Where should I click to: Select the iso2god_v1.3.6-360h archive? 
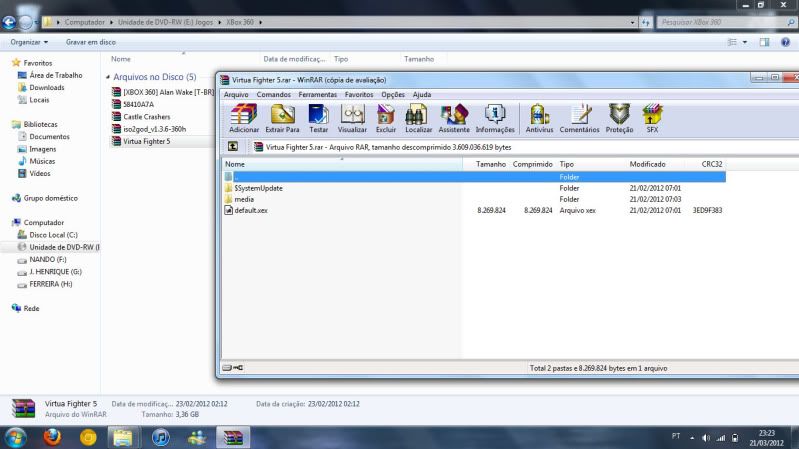pyautogui.click(x=149, y=129)
